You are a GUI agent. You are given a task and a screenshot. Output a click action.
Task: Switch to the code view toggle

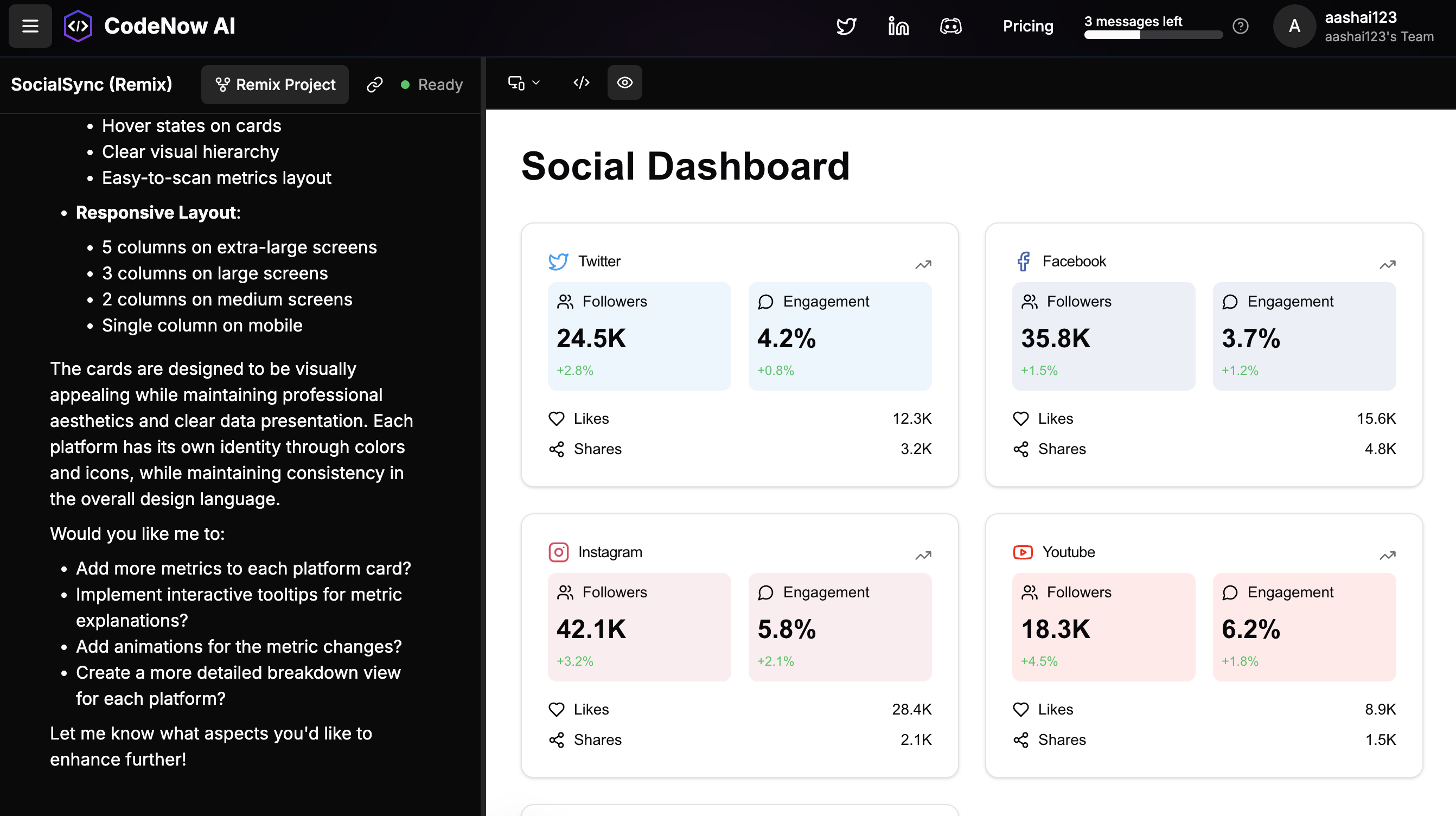click(x=581, y=82)
